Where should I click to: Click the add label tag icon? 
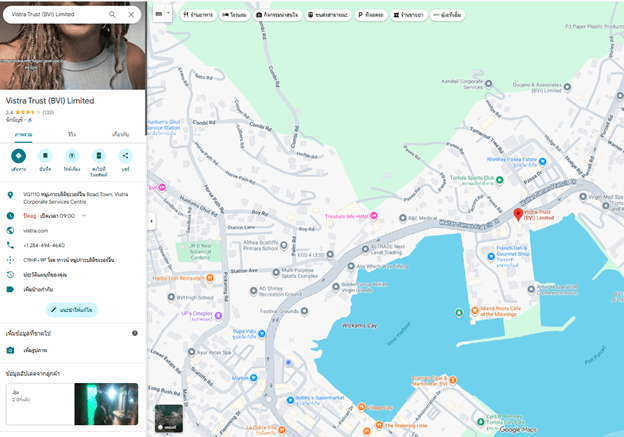point(10,289)
